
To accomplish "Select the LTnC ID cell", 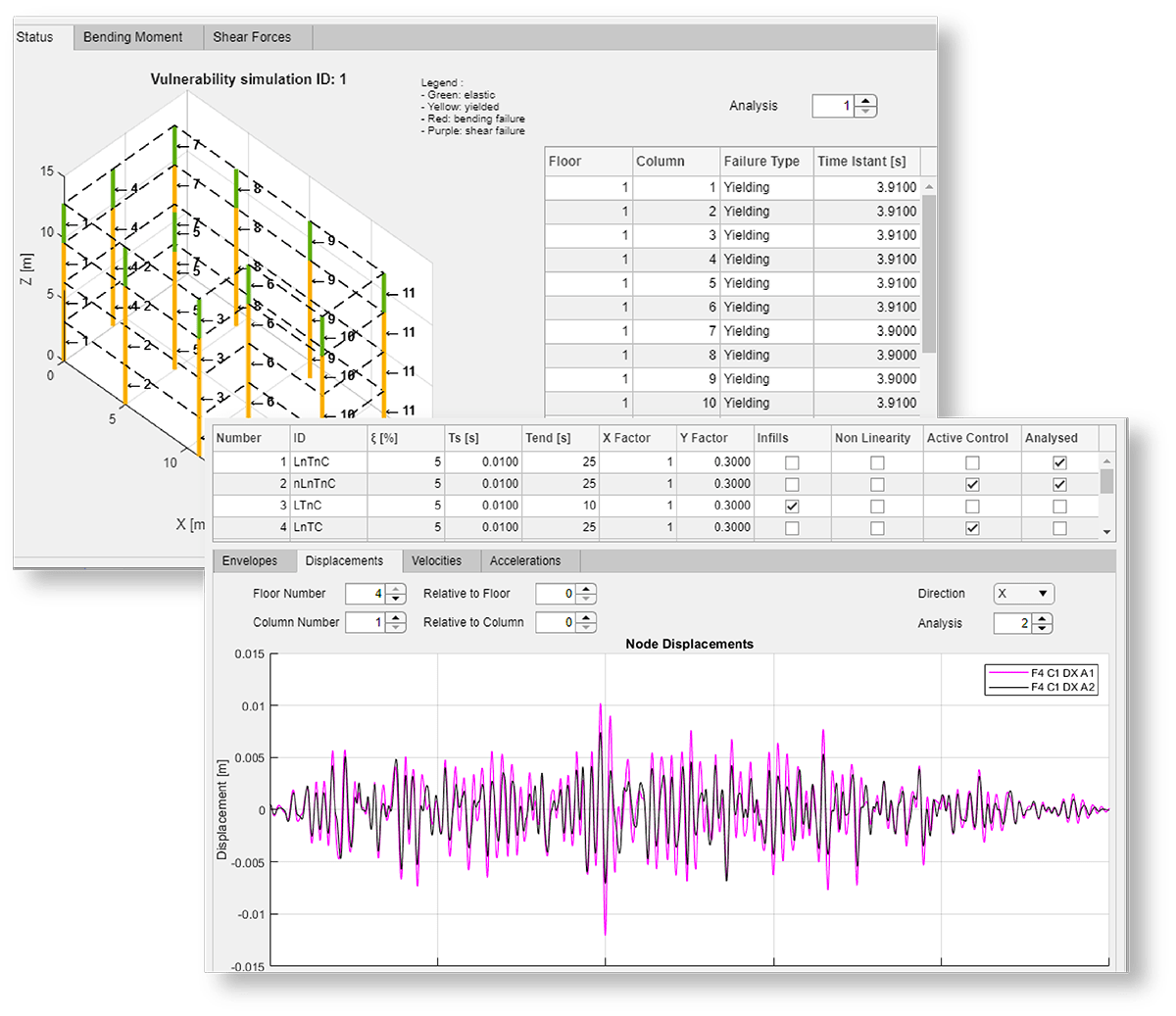I will tap(328, 506).
